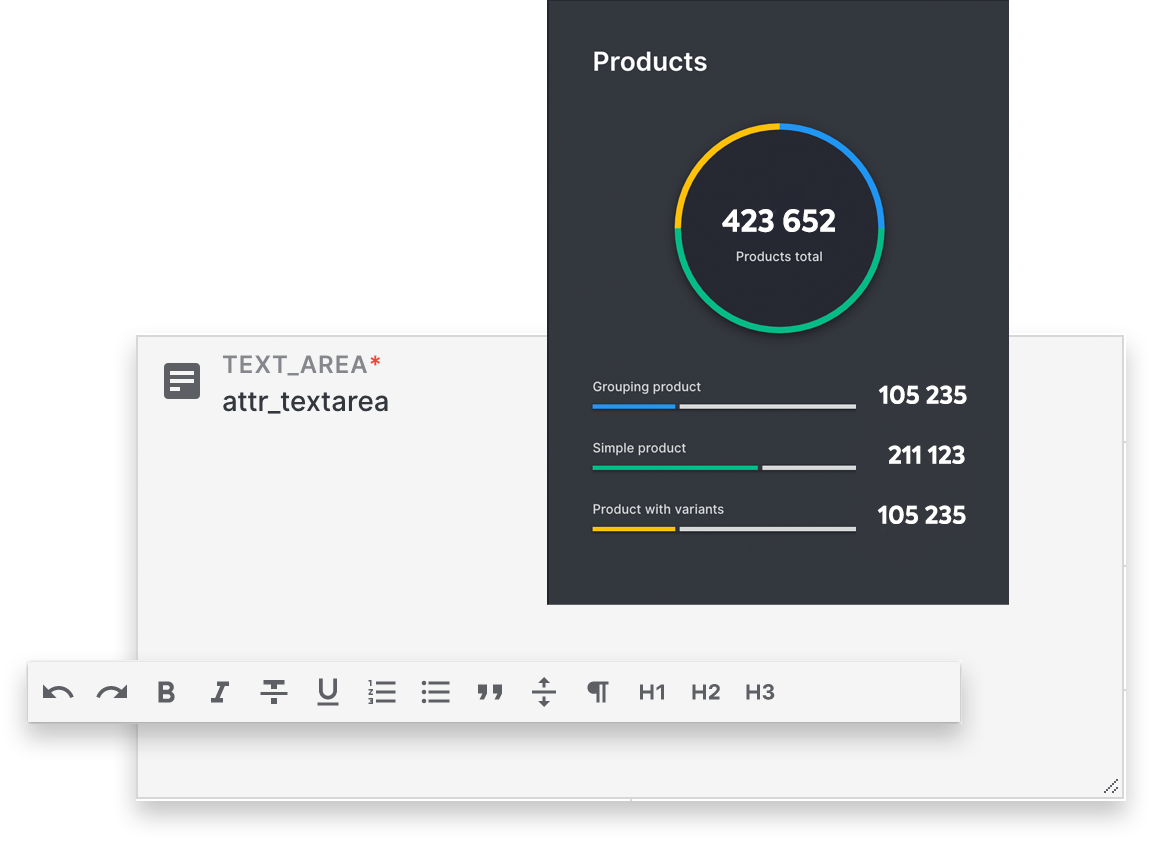Click the undo arrow icon

point(58,692)
